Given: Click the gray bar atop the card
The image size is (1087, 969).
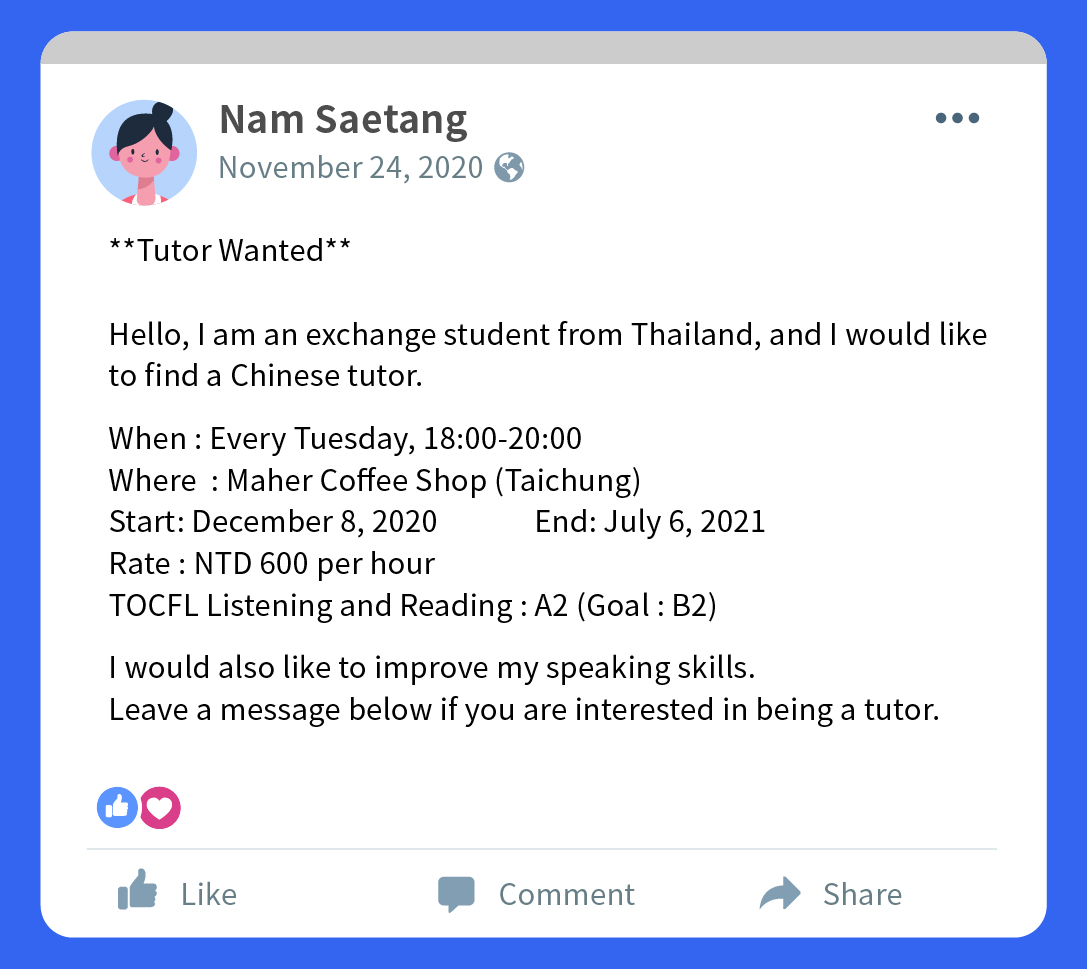Looking at the screenshot, I should tap(544, 47).
